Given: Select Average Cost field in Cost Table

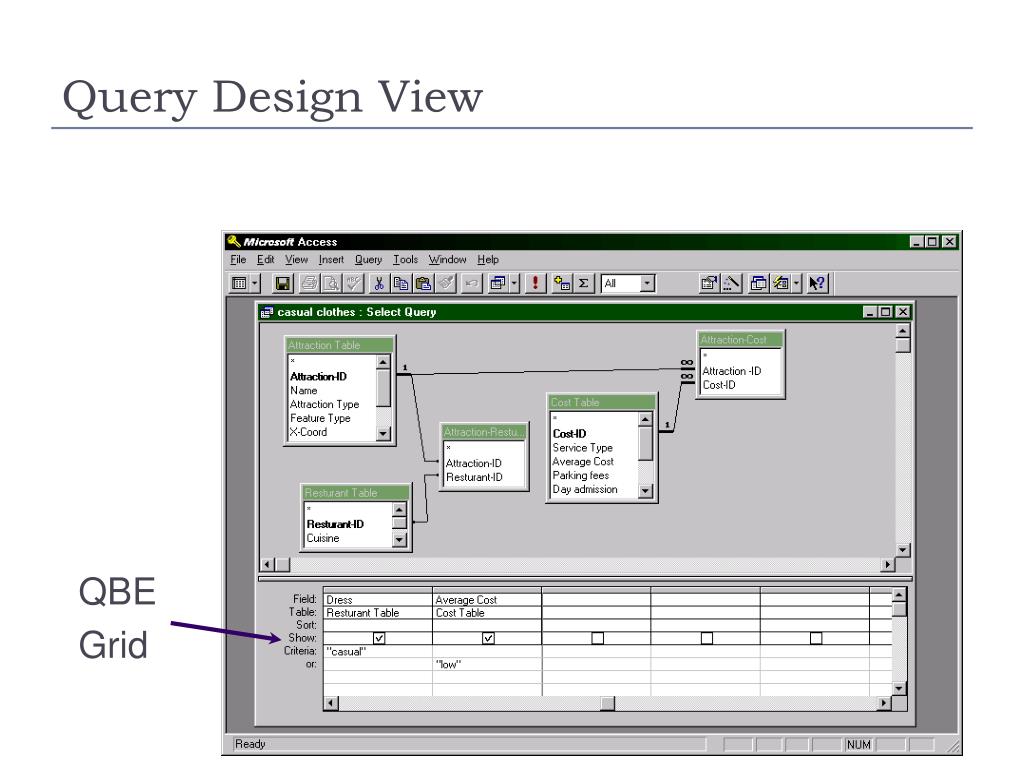Looking at the screenshot, I should [x=583, y=461].
